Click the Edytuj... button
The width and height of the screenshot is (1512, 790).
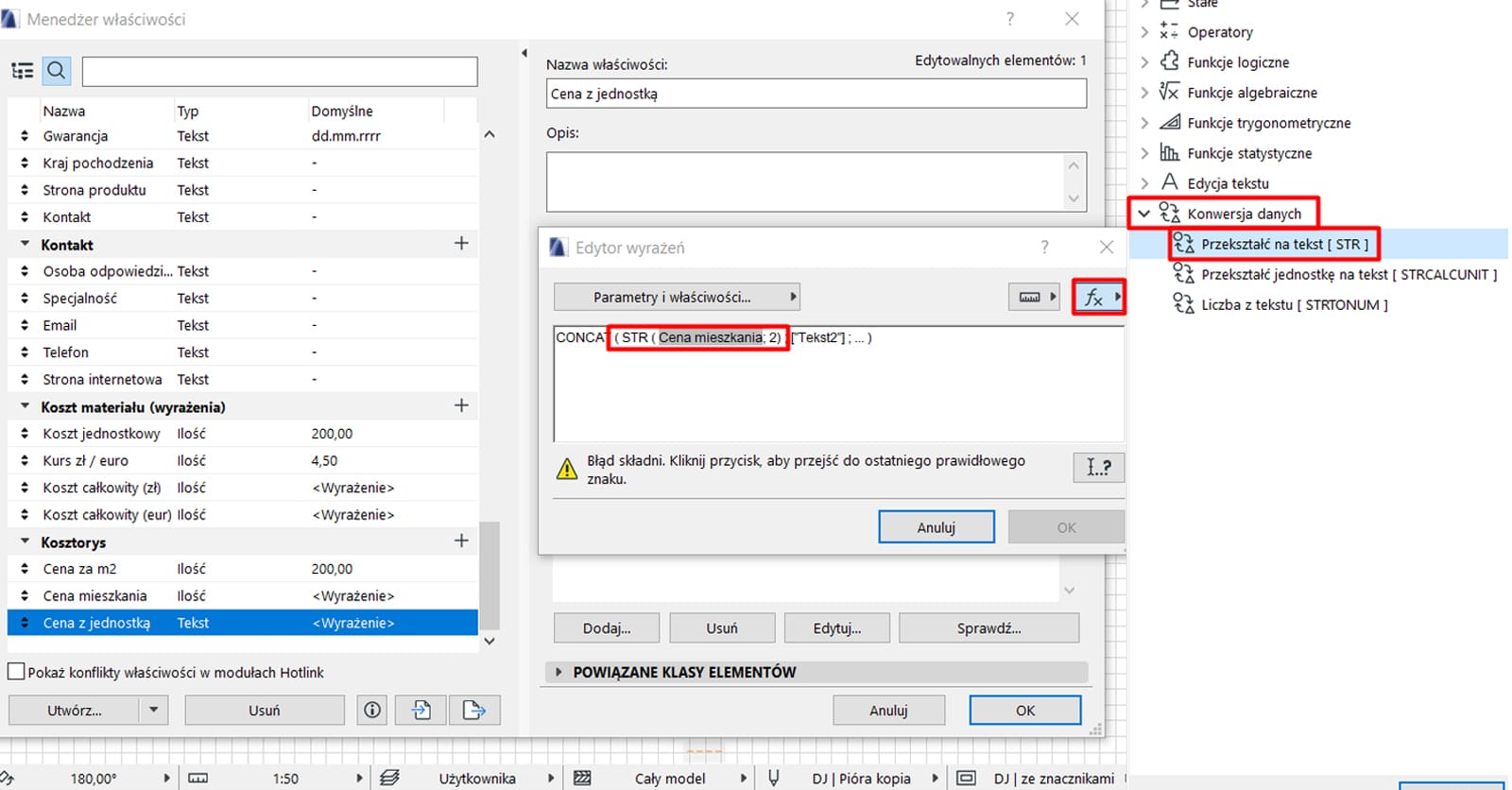837,628
